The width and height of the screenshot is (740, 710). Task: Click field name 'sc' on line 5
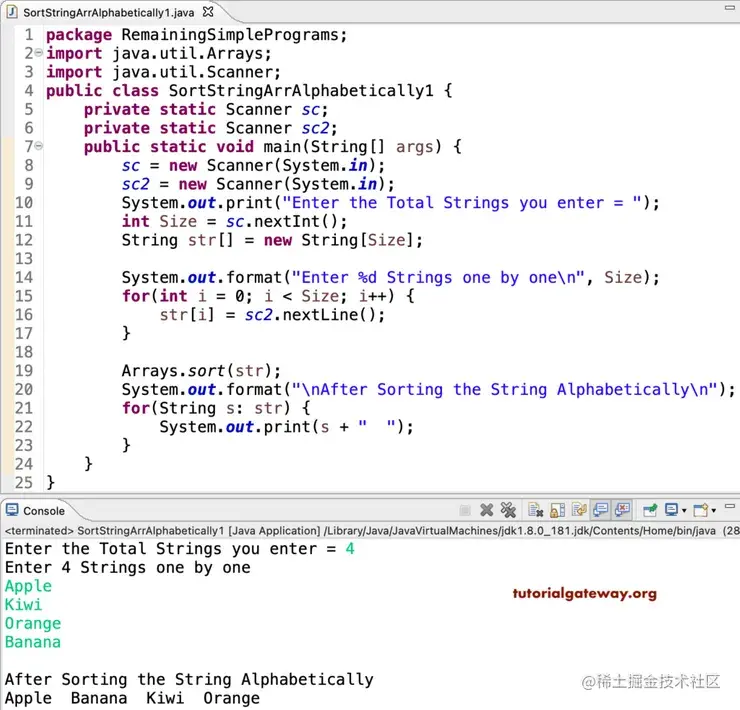(x=311, y=110)
